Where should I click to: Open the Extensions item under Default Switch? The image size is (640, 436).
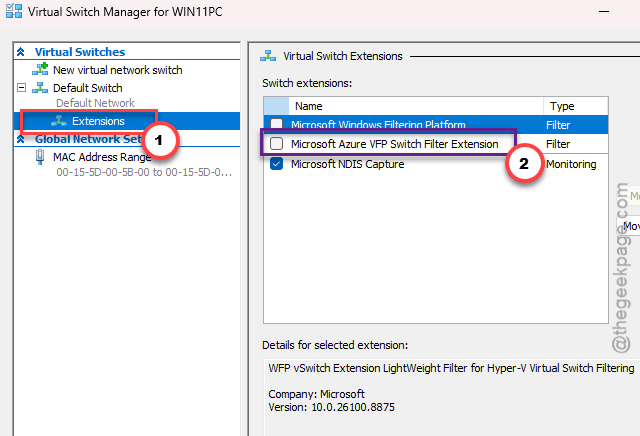98,121
